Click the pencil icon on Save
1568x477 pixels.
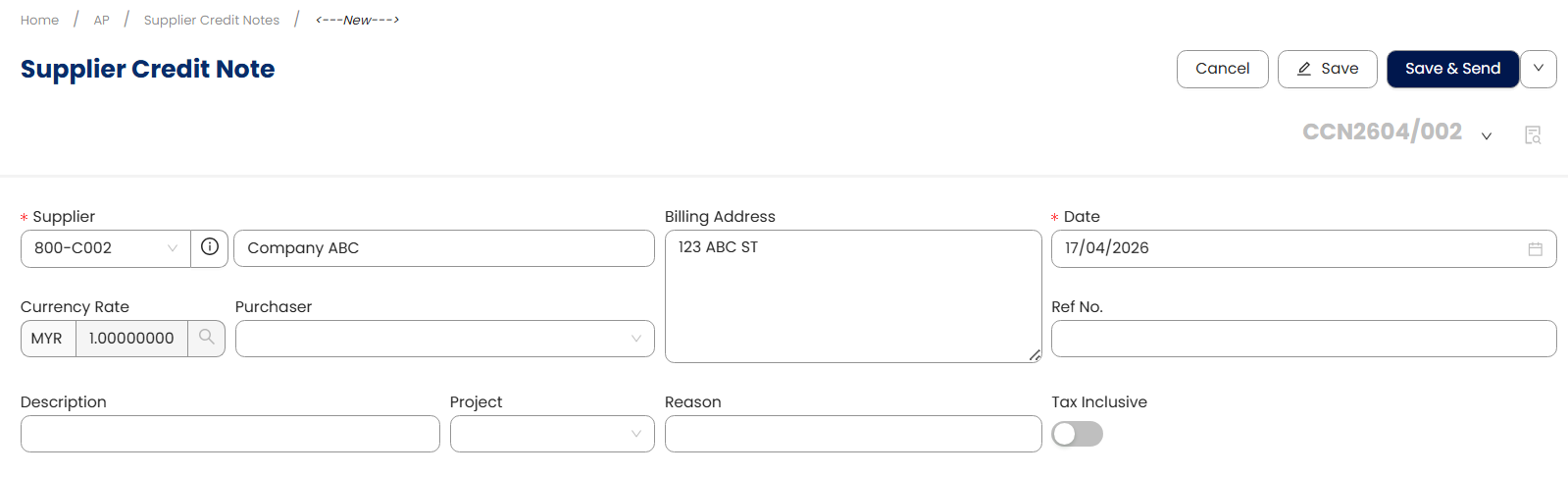pos(1304,69)
